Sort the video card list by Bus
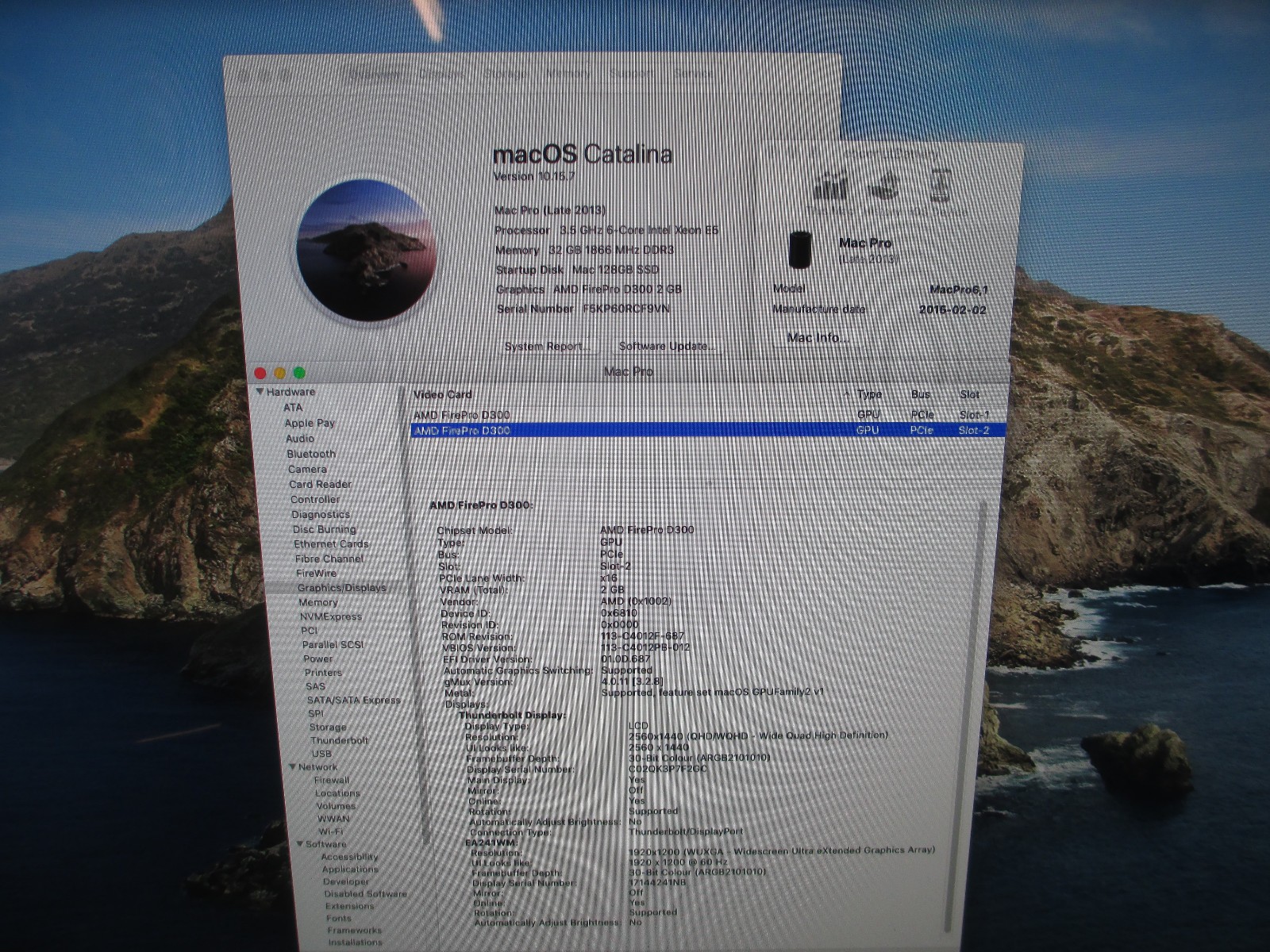The width and height of the screenshot is (1270, 952). (921, 394)
